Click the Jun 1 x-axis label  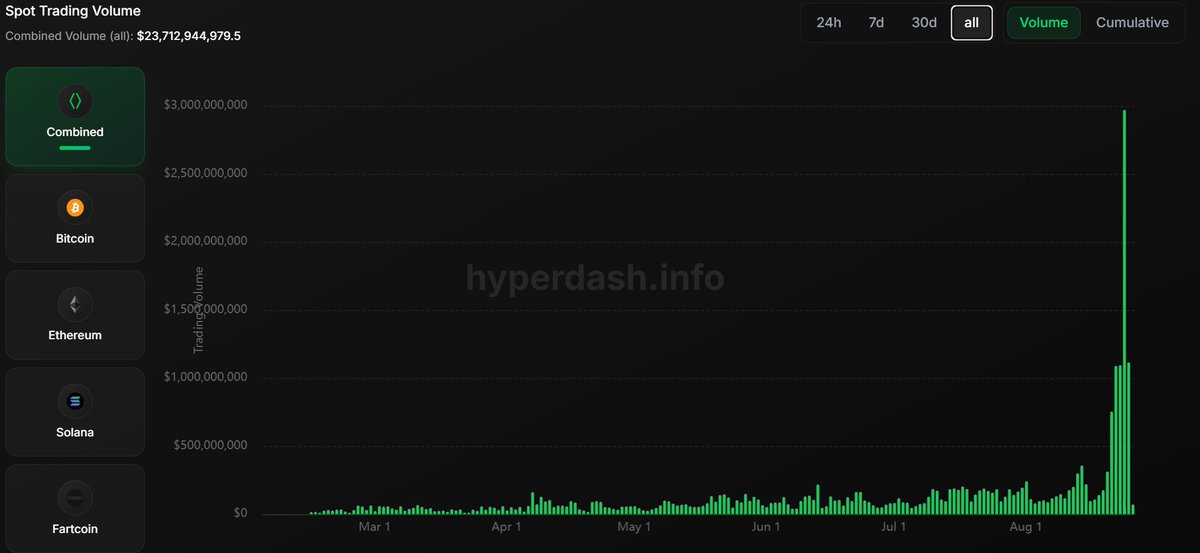[765, 526]
